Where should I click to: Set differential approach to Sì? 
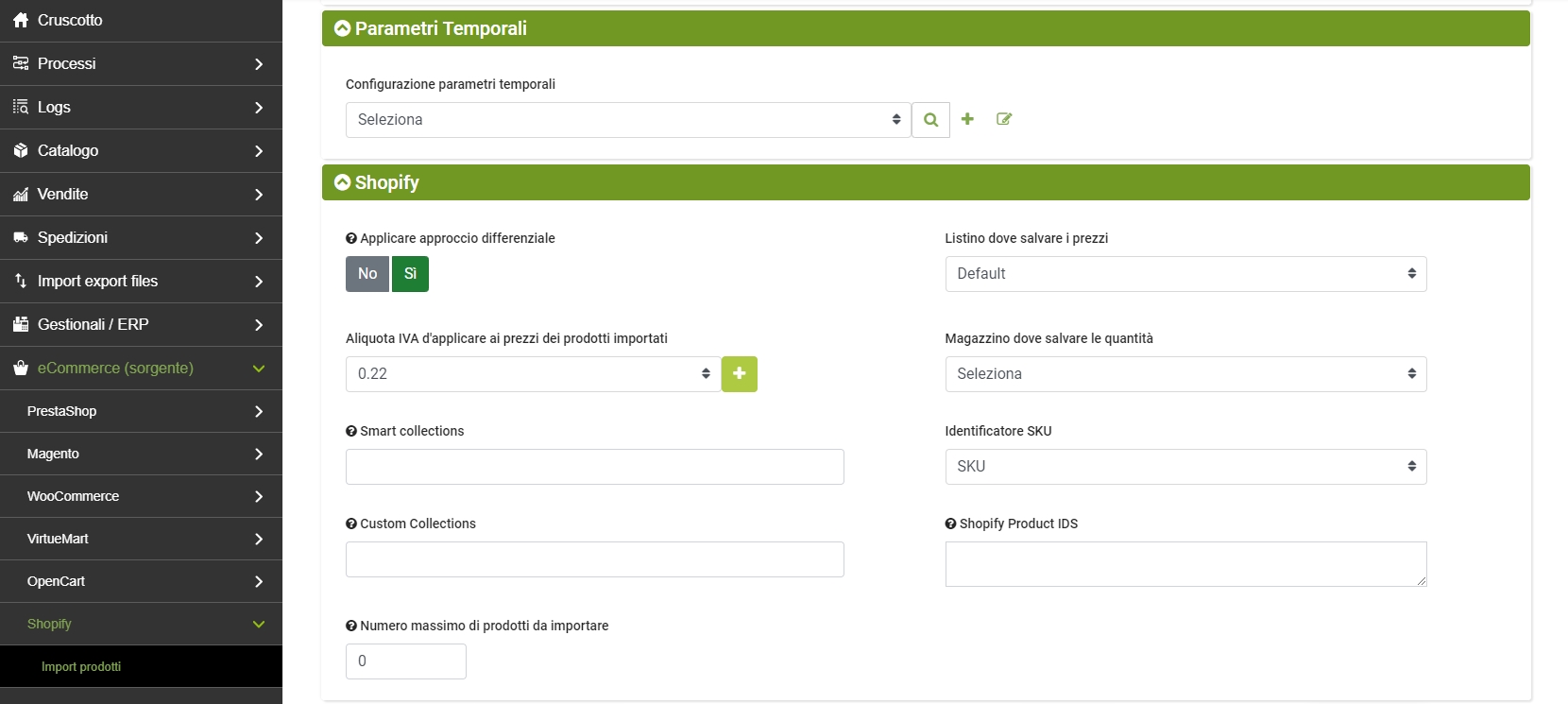(410, 274)
